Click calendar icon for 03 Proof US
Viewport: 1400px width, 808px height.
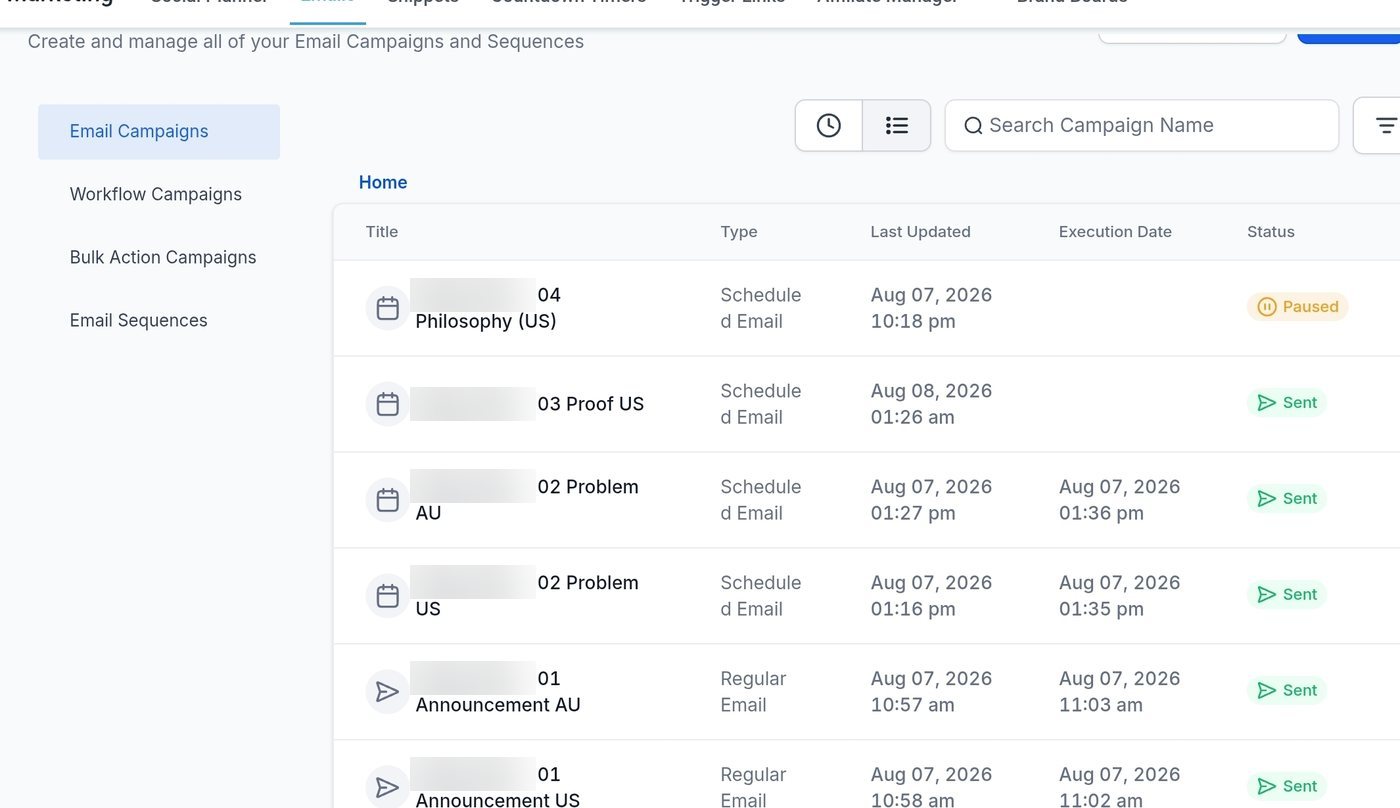(388, 404)
